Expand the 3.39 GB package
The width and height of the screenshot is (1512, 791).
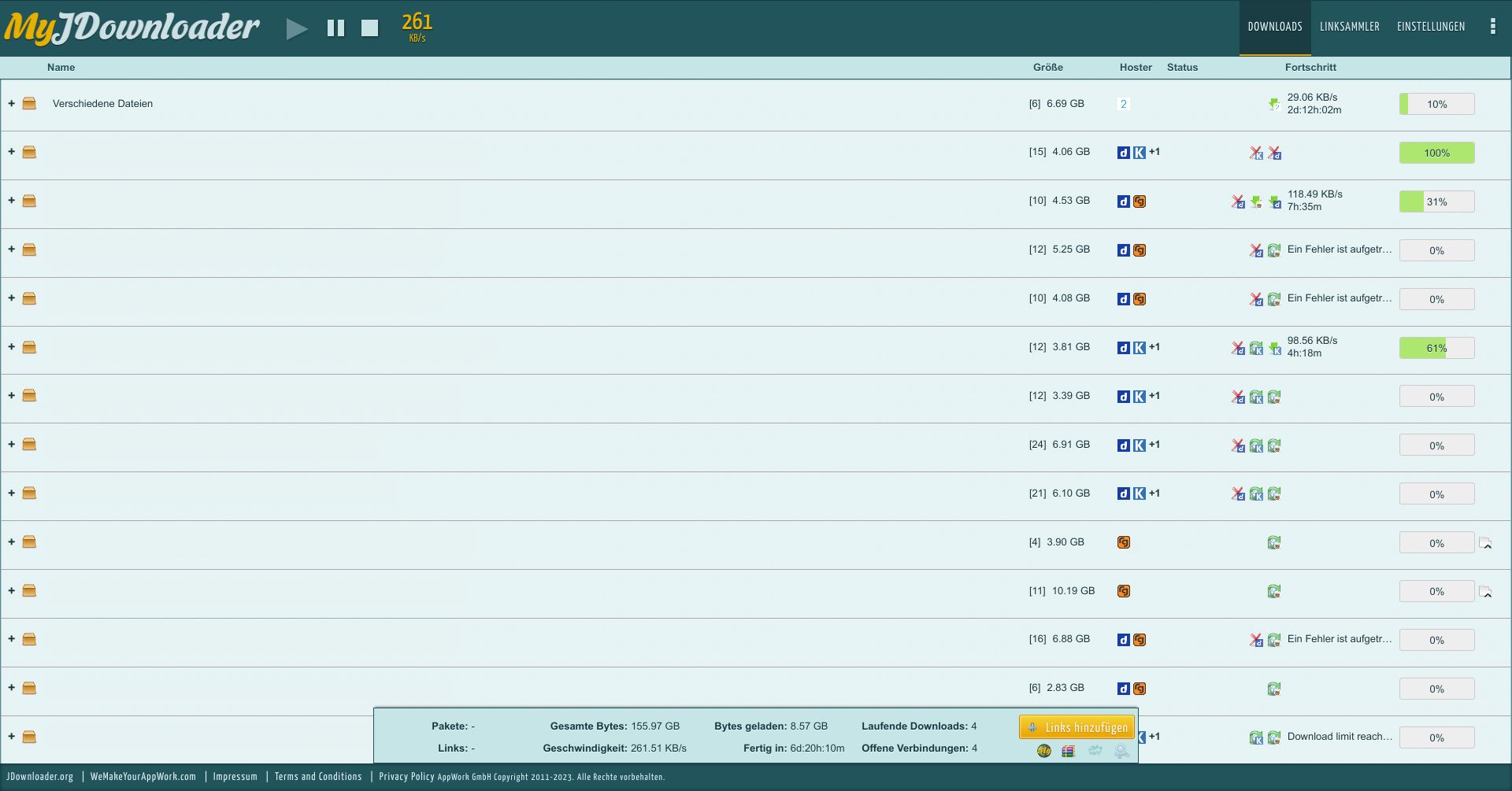12,395
